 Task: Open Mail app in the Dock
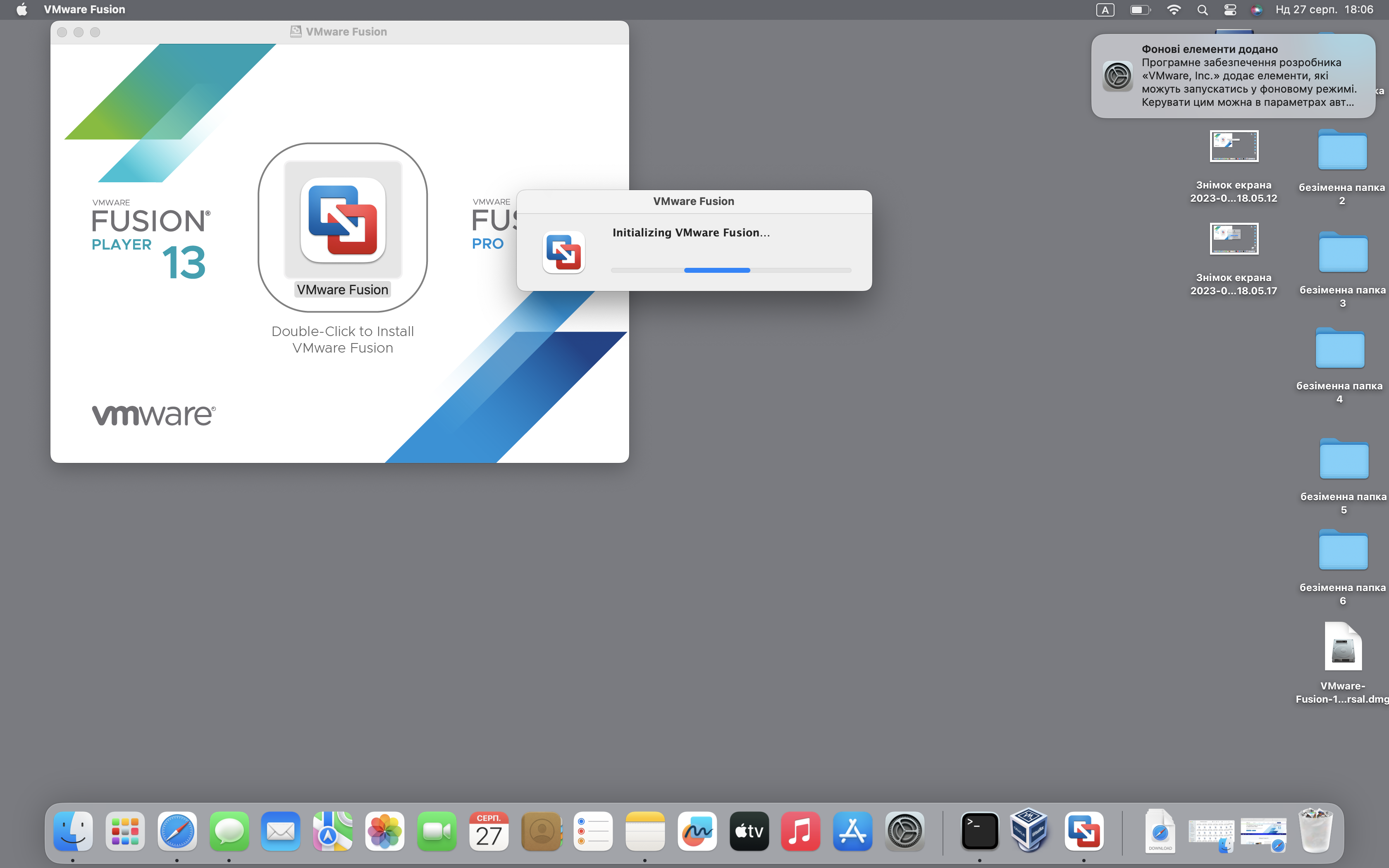[281, 831]
